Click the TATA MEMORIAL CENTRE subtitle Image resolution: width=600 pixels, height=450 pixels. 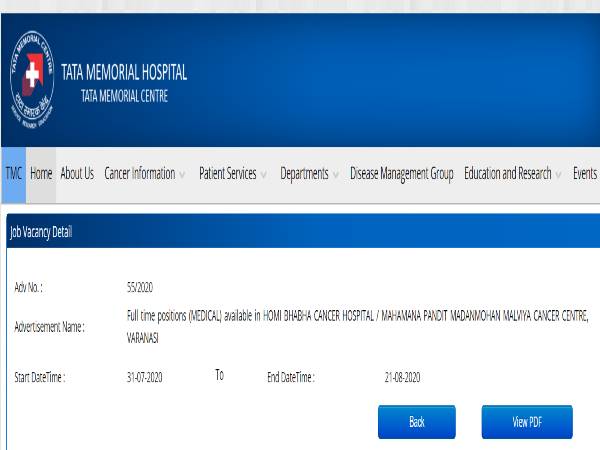point(124,96)
